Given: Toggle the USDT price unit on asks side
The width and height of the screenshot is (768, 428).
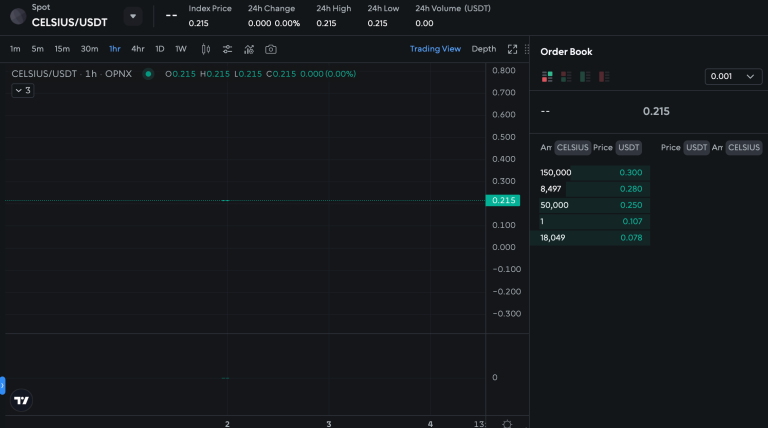Looking at the screenshot, I should 696,147.
